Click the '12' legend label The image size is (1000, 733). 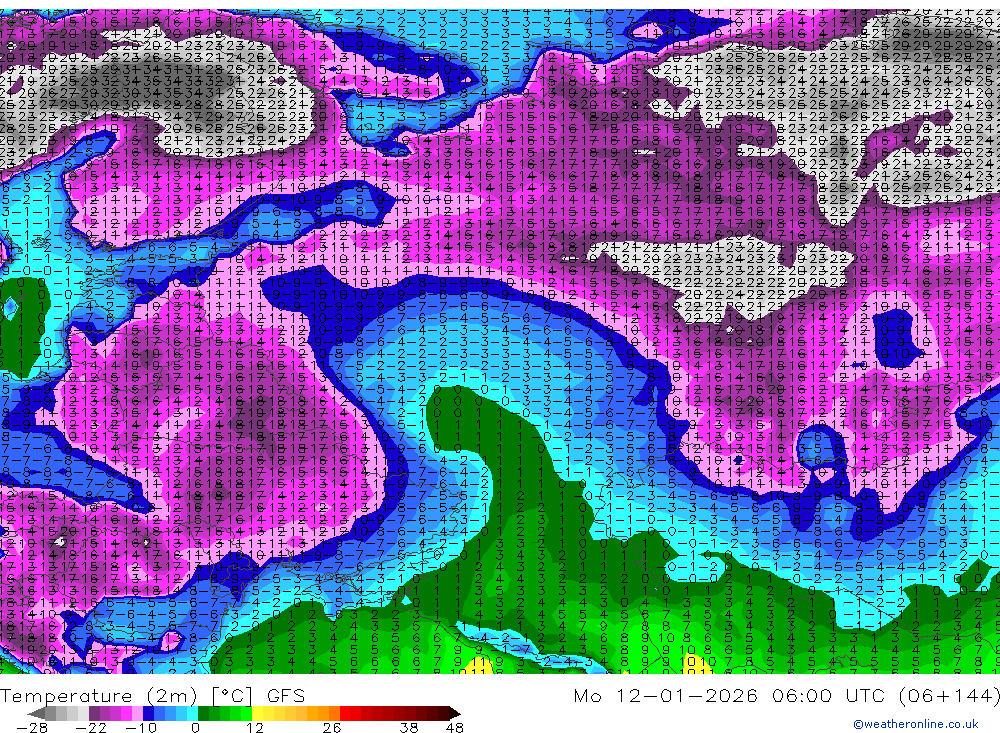[x=254, y=727]
